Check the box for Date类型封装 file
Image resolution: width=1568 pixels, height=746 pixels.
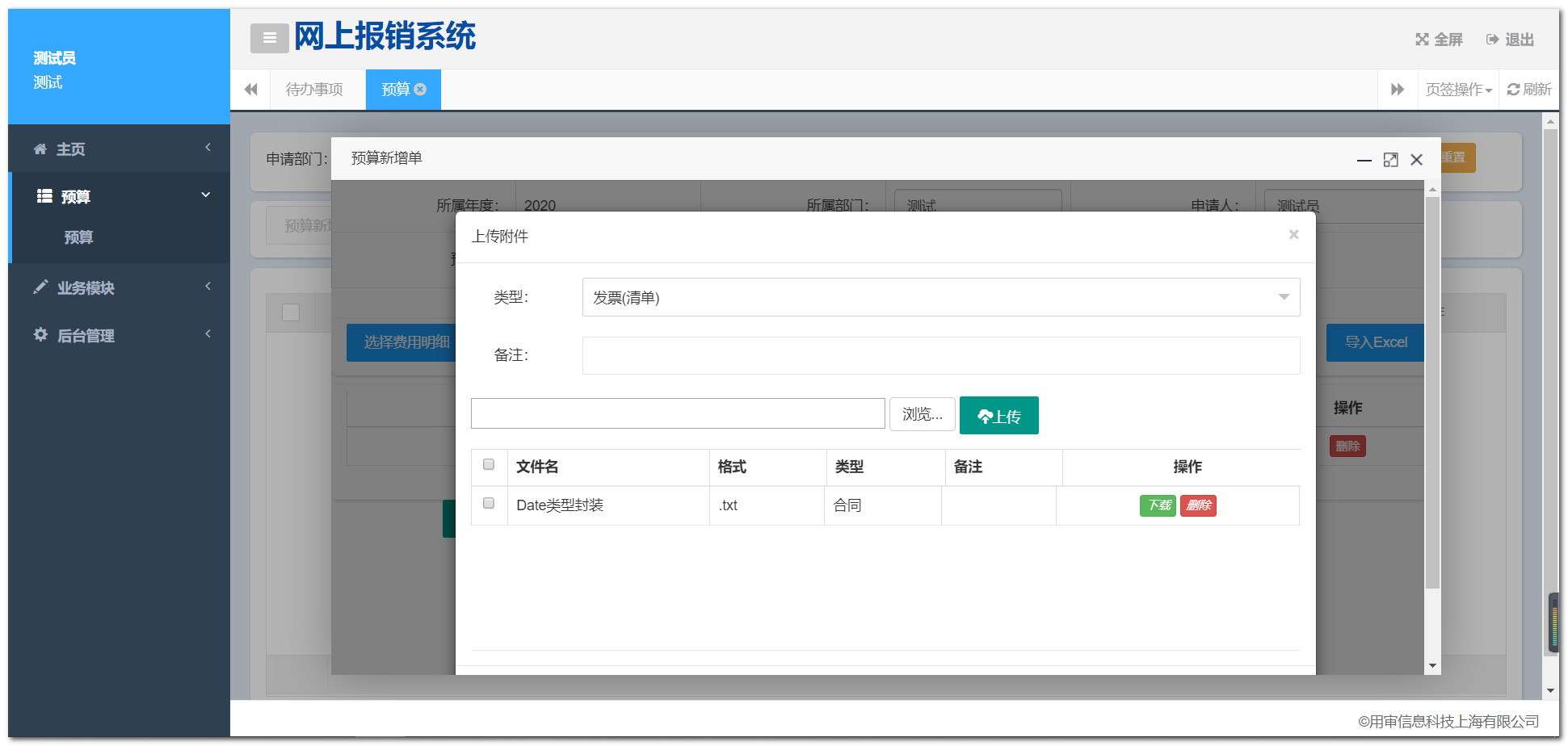point(489,504)
